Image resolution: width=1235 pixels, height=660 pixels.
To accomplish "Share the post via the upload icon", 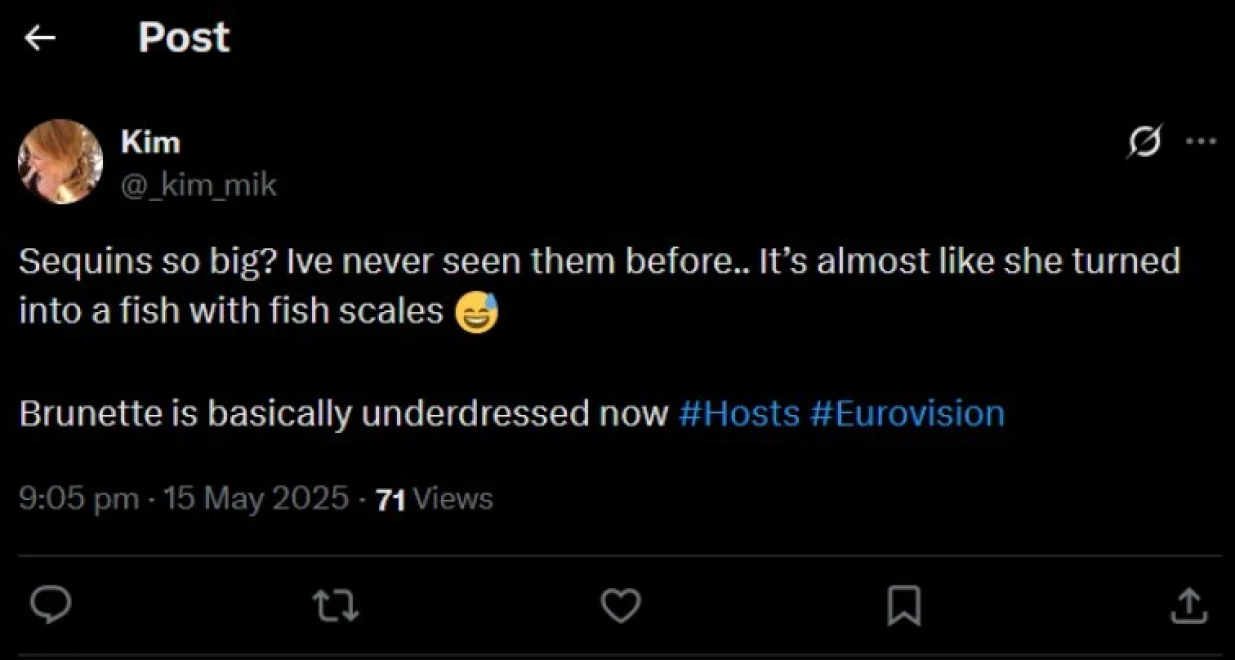I will 1186,605.
